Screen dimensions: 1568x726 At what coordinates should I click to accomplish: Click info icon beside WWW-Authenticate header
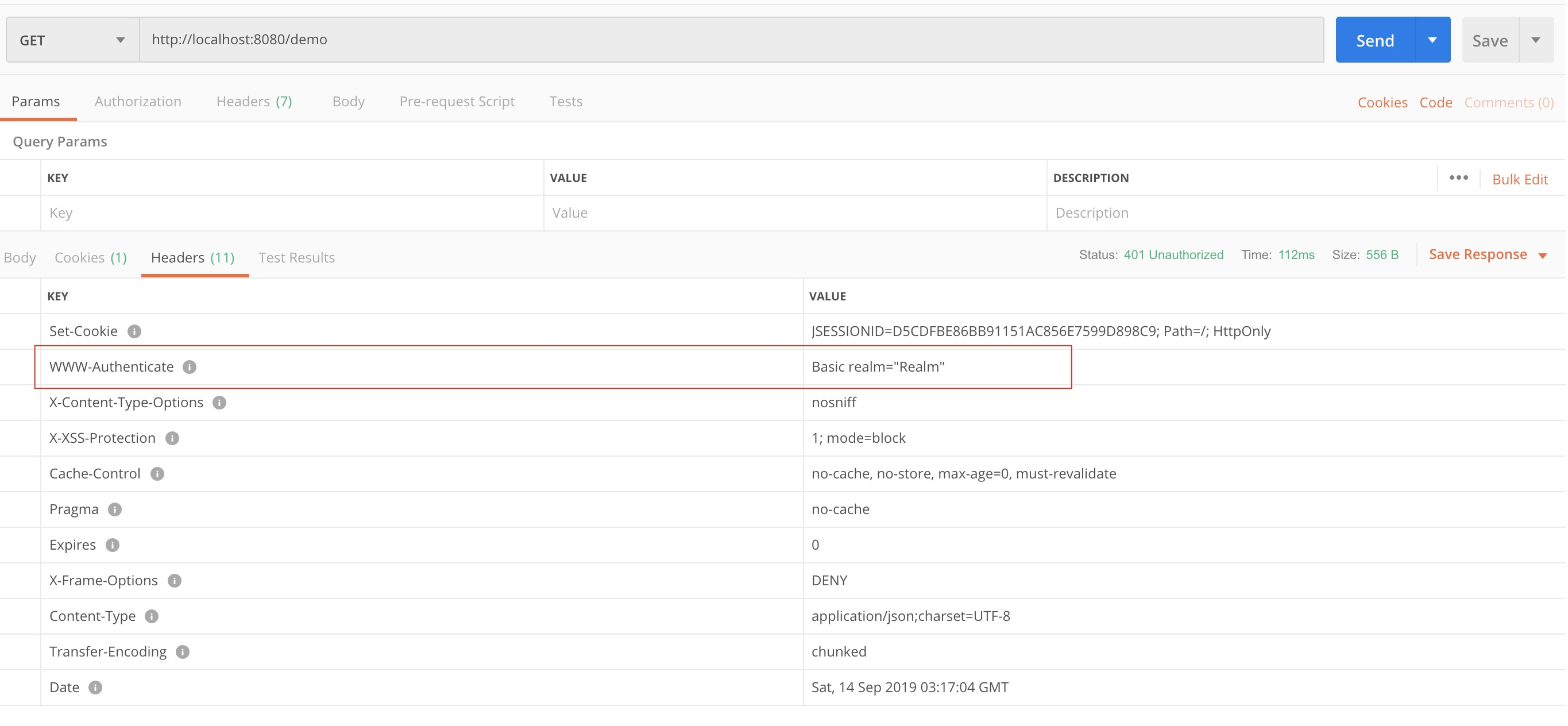[190, 367]
